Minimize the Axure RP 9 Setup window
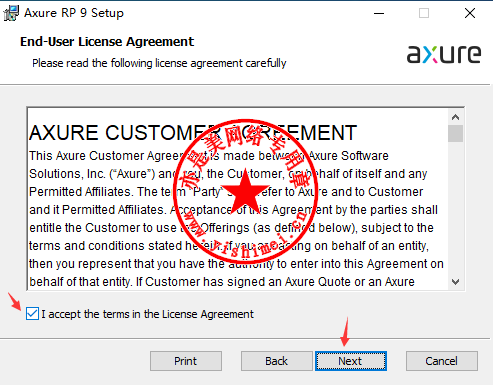This screenshot has width=493, height=385. (379, 13)
